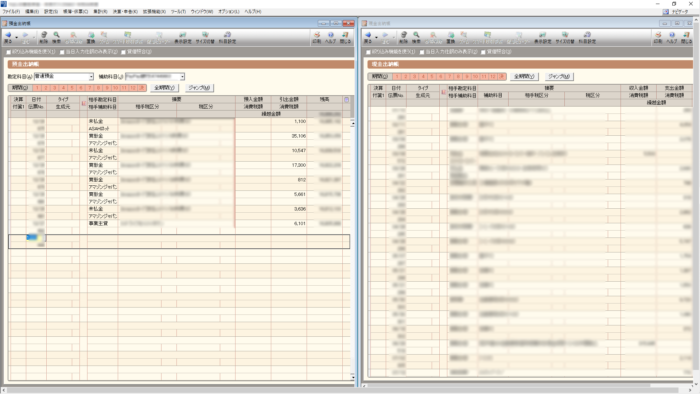Click 印刷 printer icon in 現金出納帳 toolbar

pos(658,37)
